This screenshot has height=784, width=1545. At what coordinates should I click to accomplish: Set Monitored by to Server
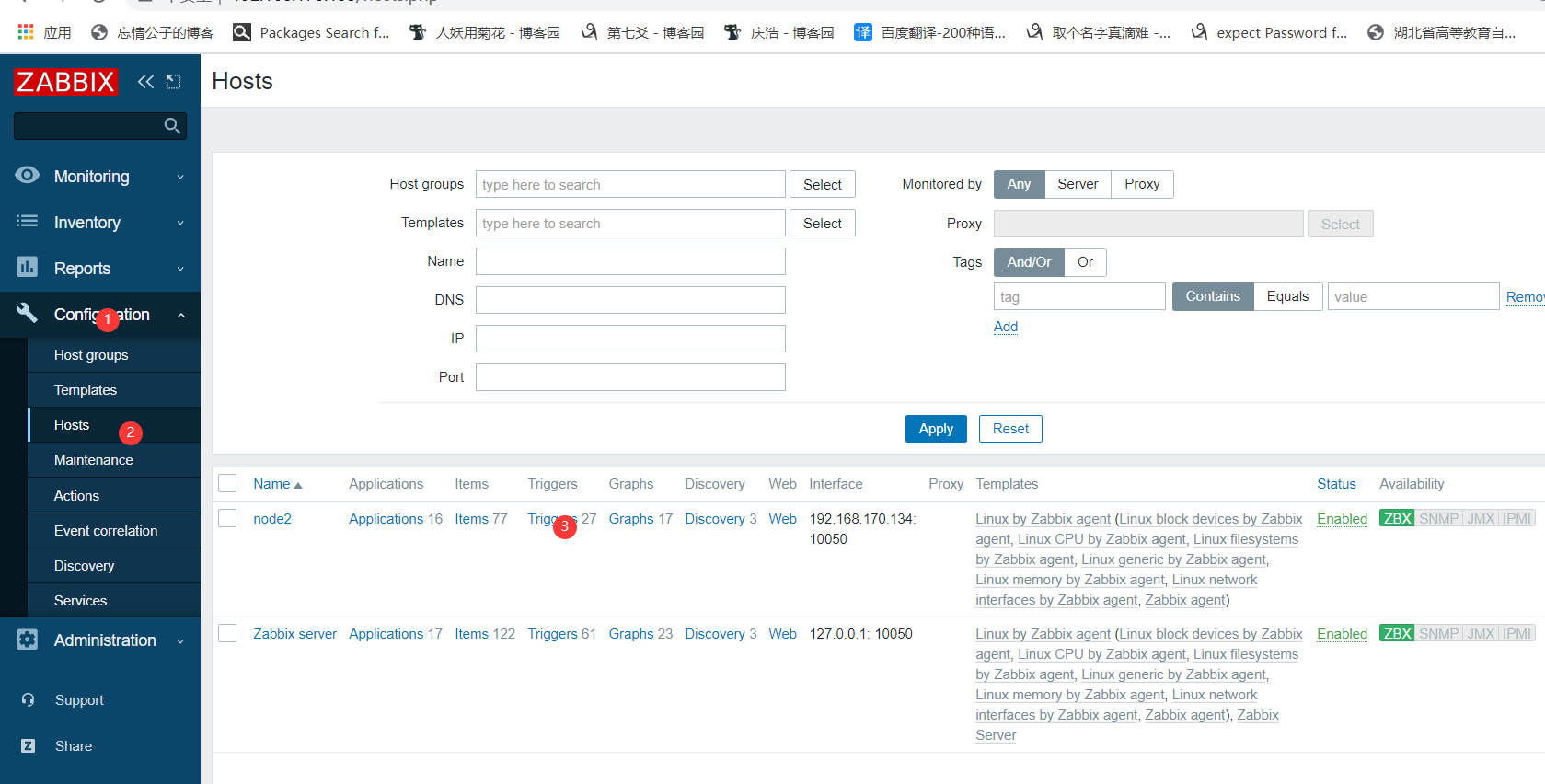[1078, 184]
